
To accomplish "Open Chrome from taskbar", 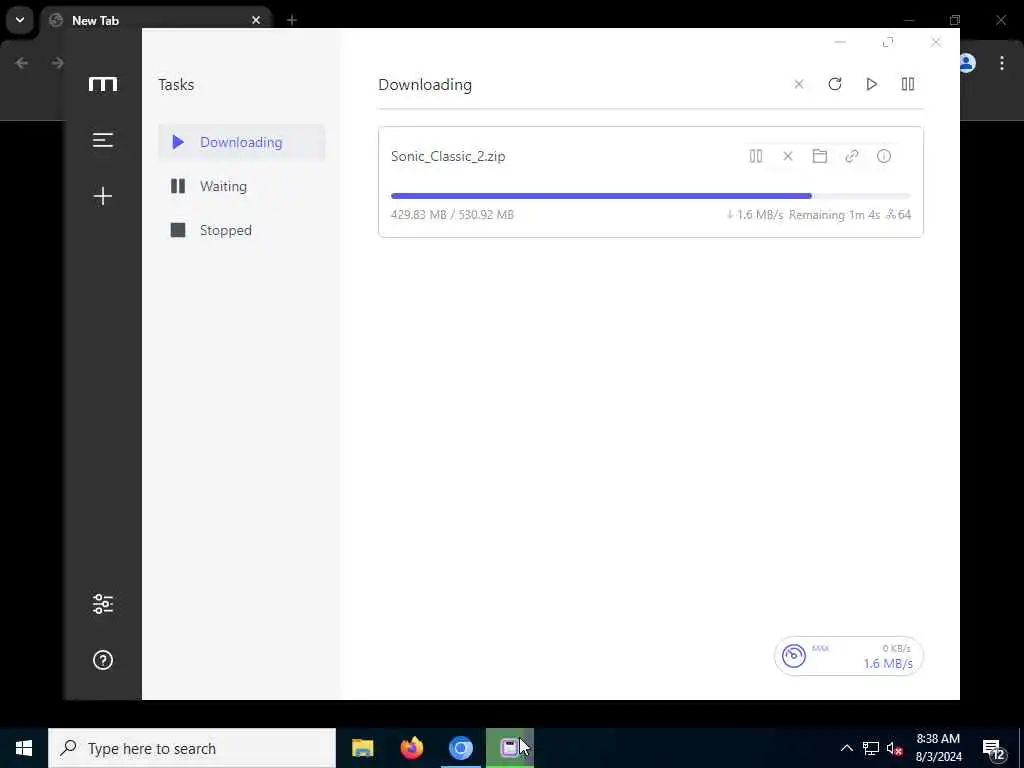I will click(x=460, y=748).
